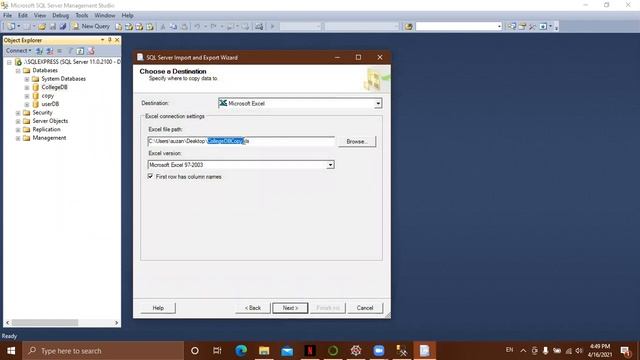Click the New Project icon at toolbar start
Viewport: 640px width, 360px height.
(x=11, y=27)
